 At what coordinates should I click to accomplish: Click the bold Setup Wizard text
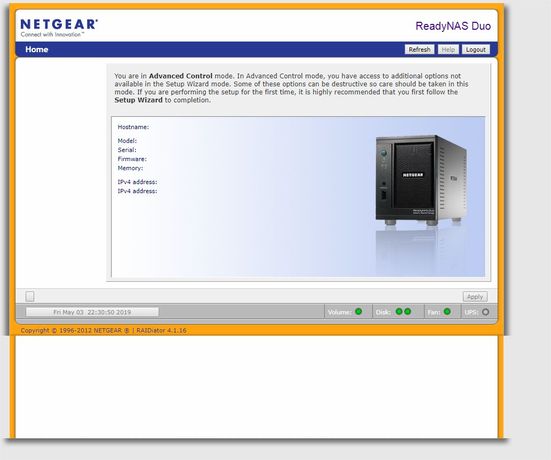click(138, 100)
